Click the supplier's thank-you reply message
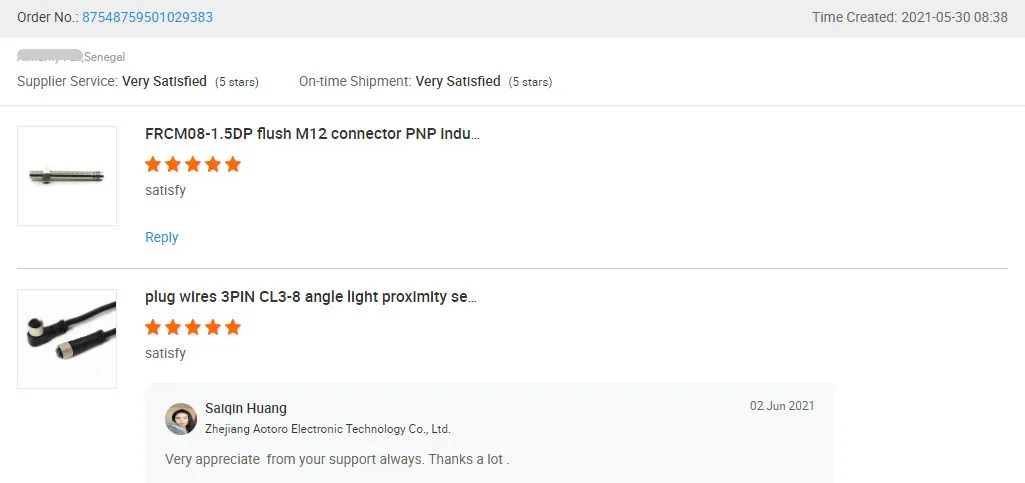 click(x=337, y=460)
